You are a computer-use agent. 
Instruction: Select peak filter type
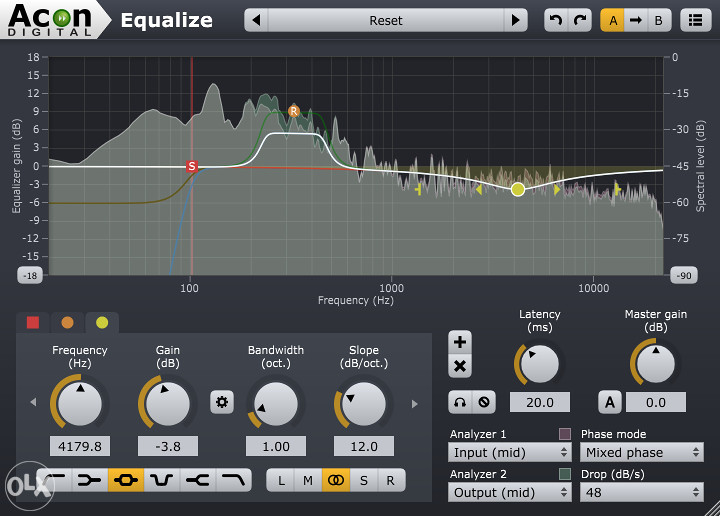point(126,480)
